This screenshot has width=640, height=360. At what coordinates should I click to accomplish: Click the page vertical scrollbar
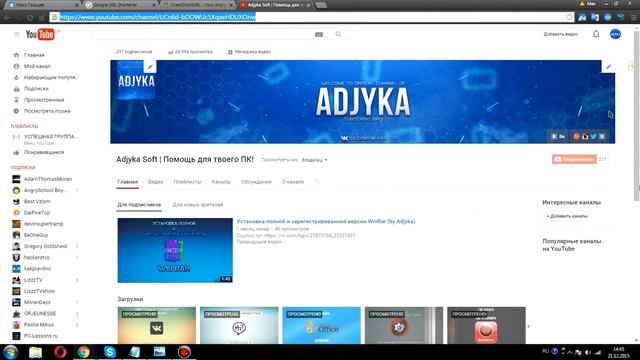tap(636, 116)
